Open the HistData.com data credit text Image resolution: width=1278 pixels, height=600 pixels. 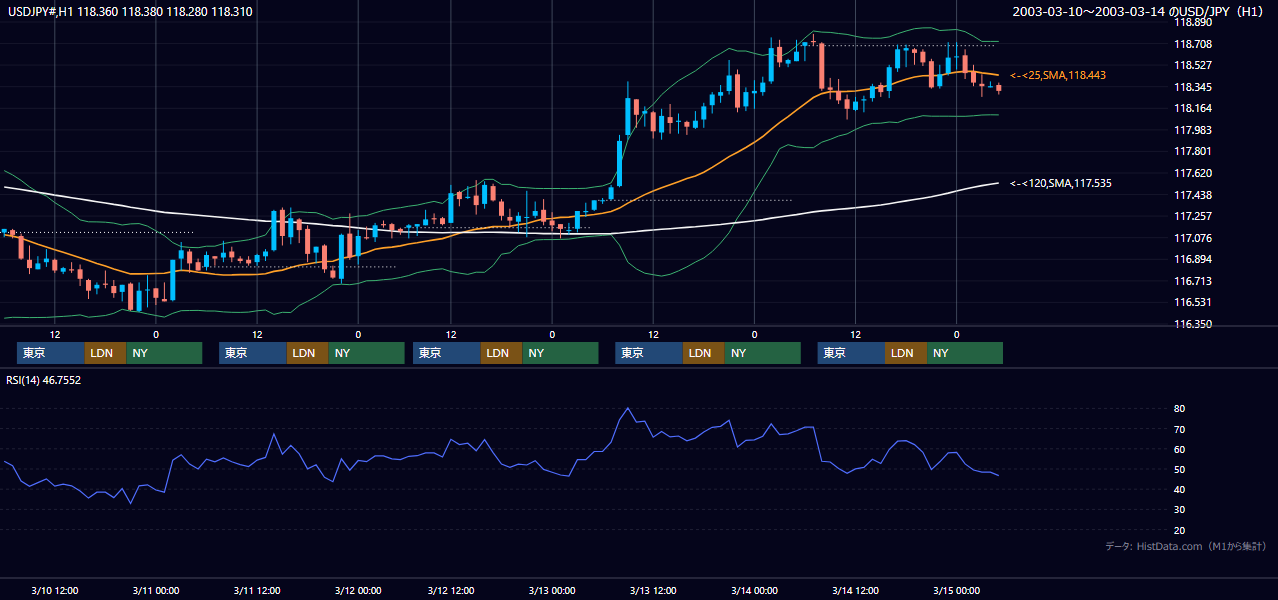coord(1186,546)
